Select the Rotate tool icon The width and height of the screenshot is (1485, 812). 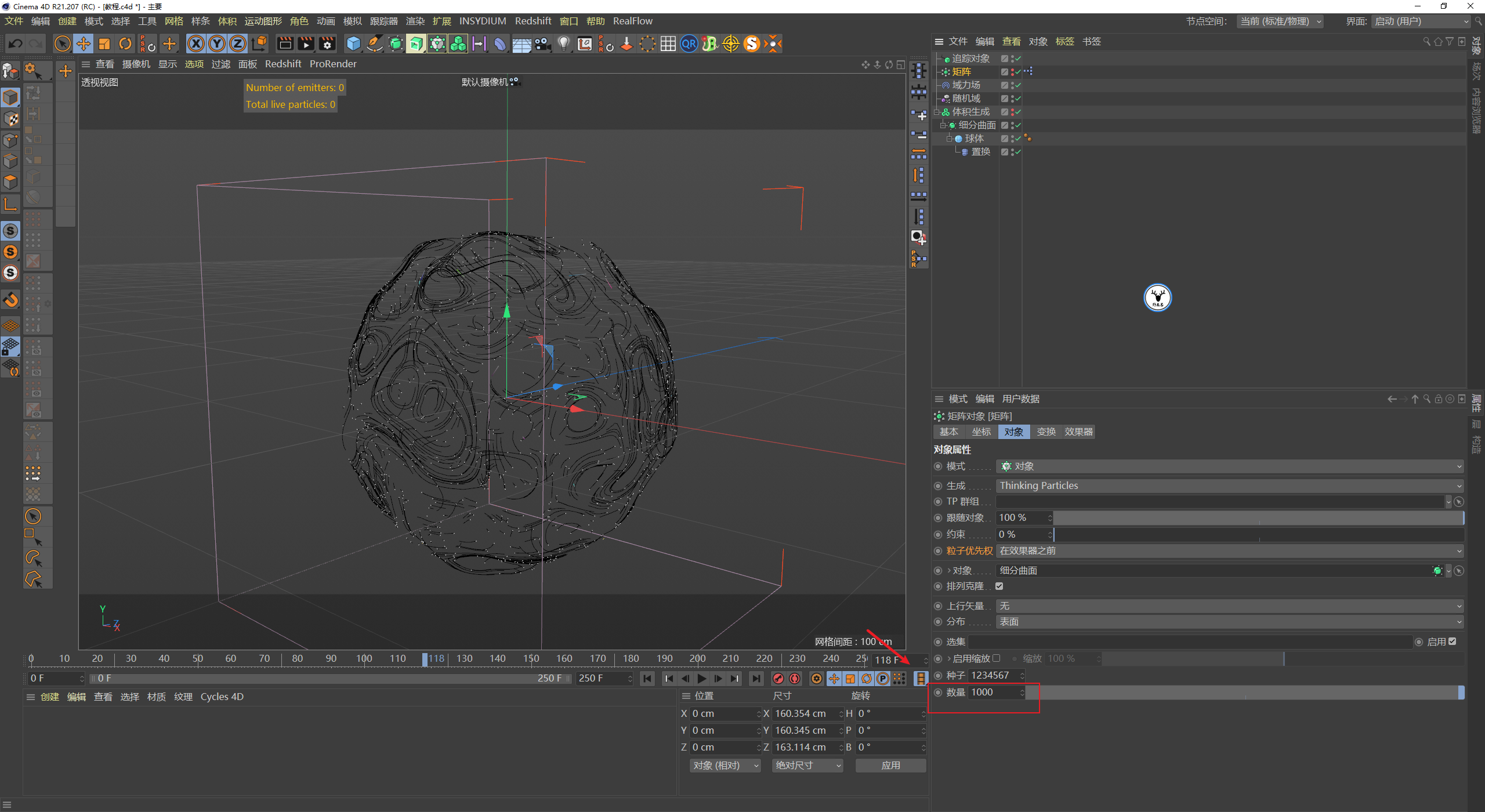[x=125, y=43]
